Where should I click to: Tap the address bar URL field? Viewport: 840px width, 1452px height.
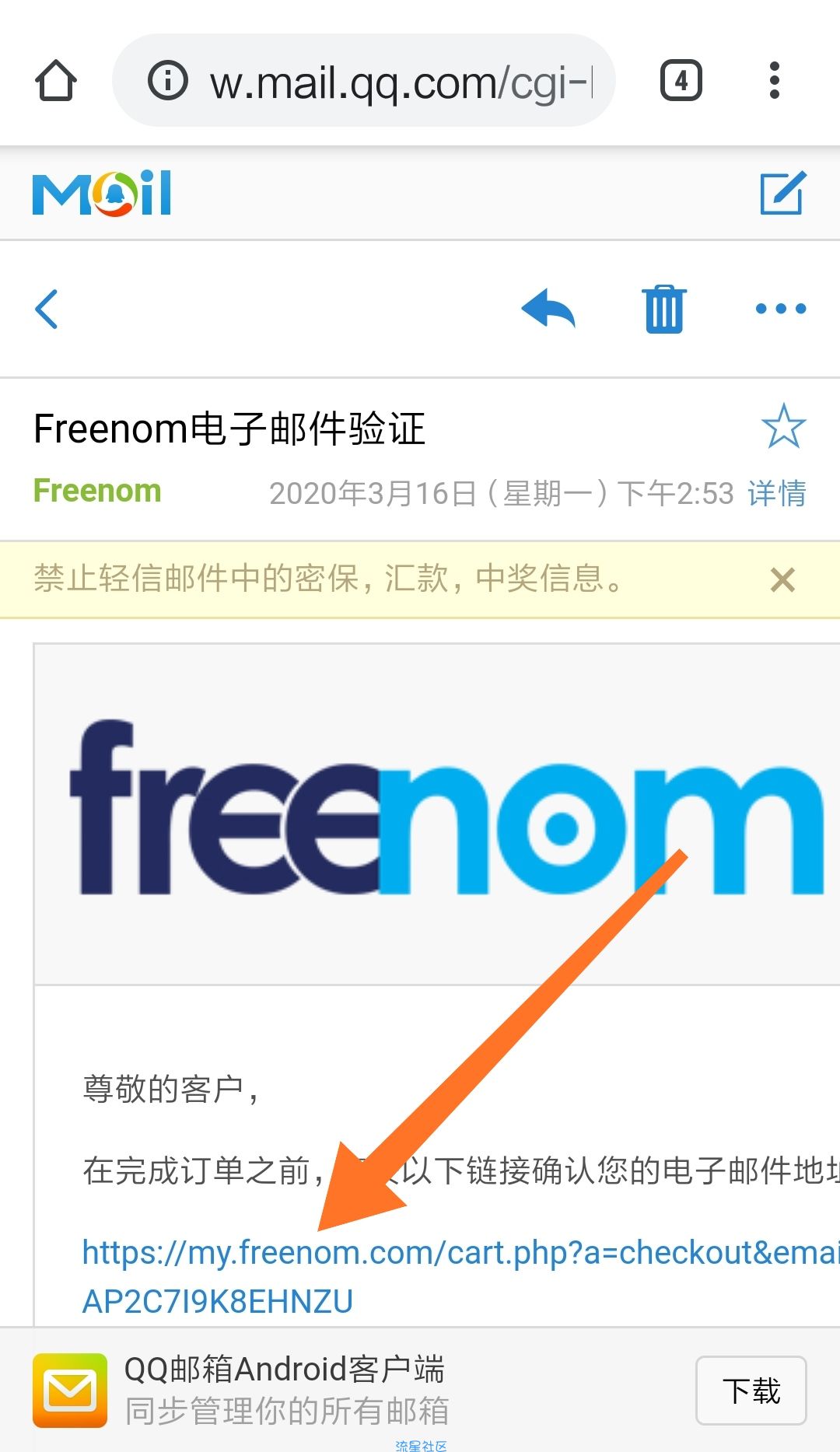pos(364,80)
